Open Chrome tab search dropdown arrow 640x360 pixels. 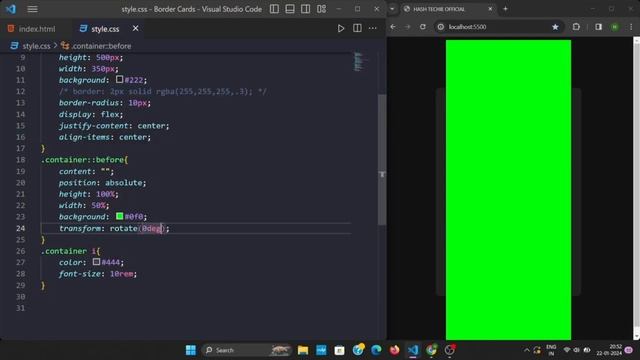392,9
